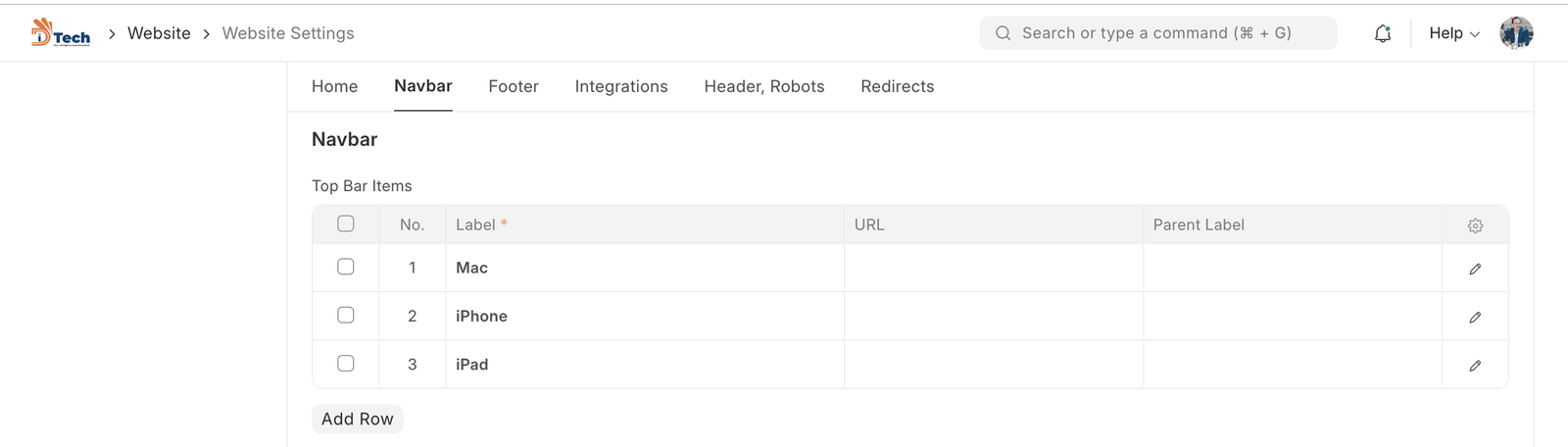Click the search magnifier icon
Screen dimensions: 1568x447
pyautogui.click(x=1003, y=33)
